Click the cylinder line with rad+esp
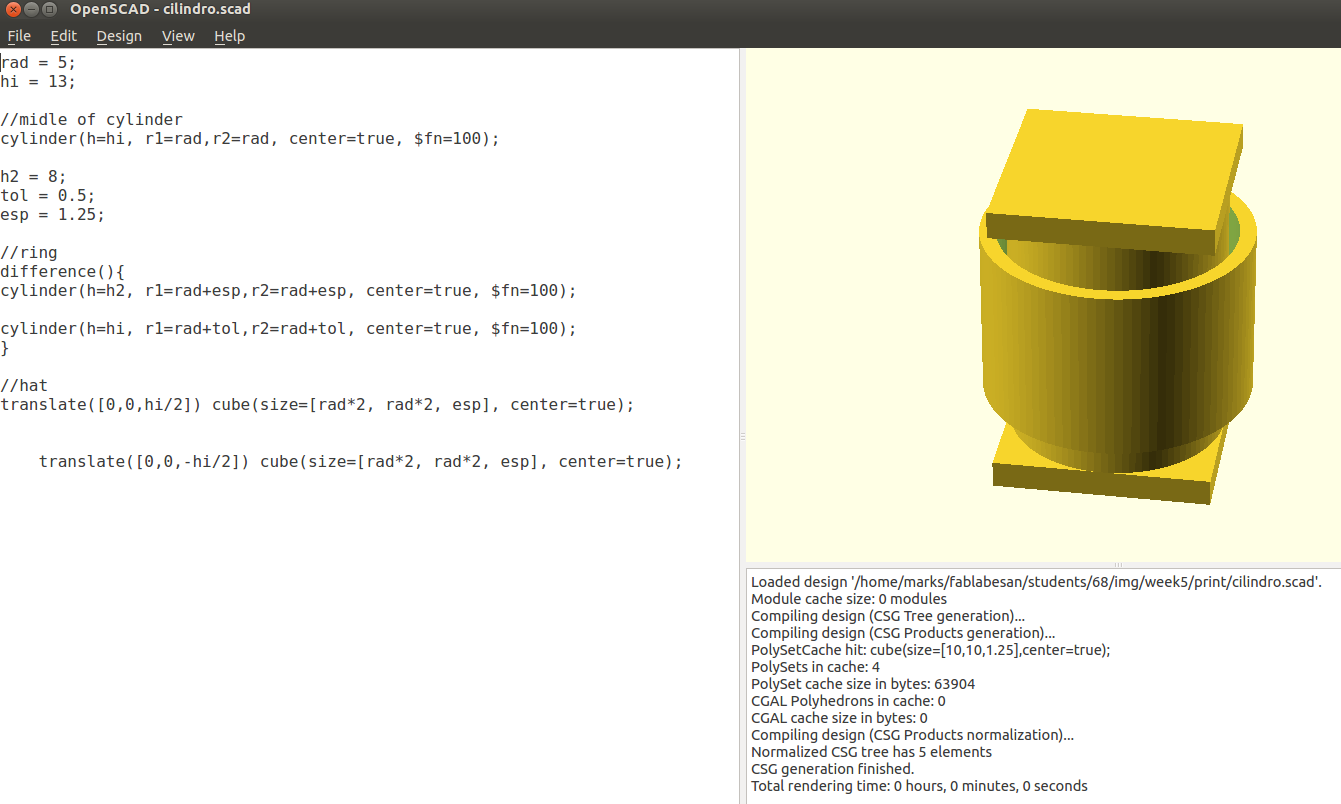This screenshot has width=1341, height=804. 289,290
